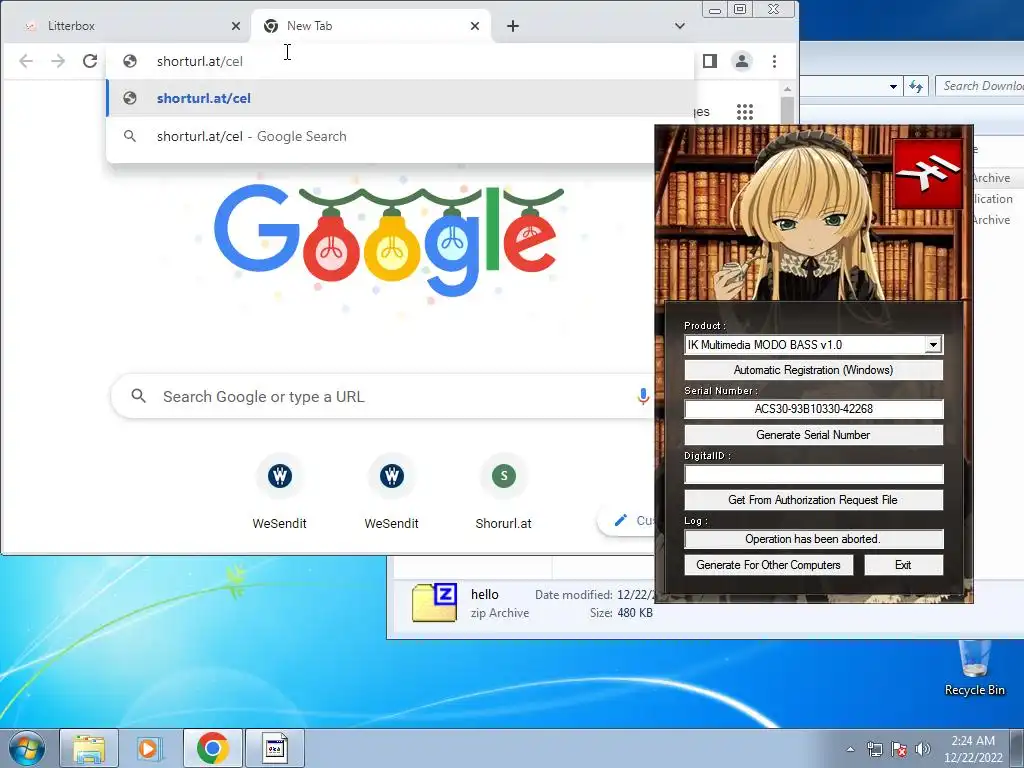Click Search Downloads box in Explorer

982,86
